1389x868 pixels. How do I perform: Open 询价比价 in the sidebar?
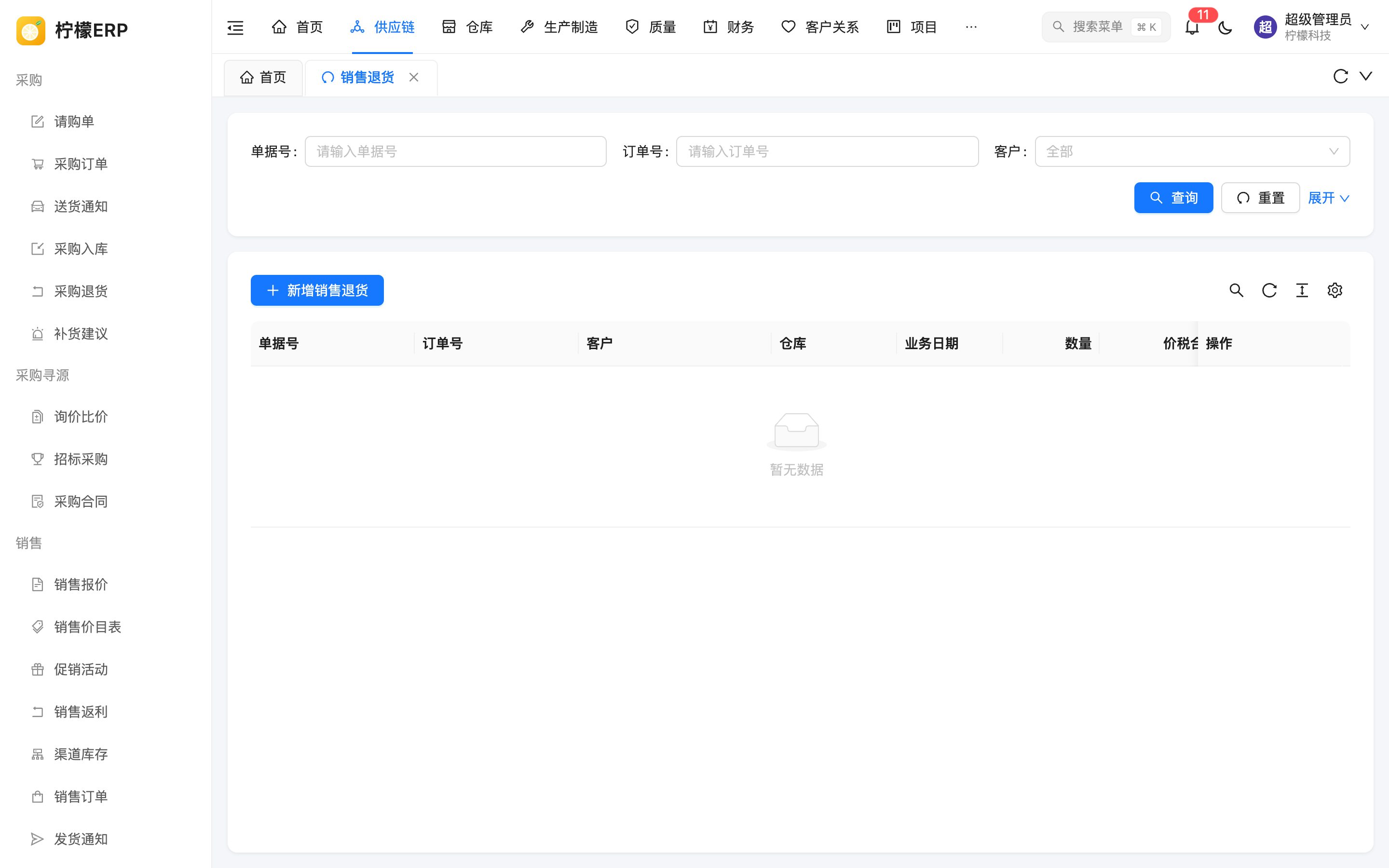click(x=106, y=417)
